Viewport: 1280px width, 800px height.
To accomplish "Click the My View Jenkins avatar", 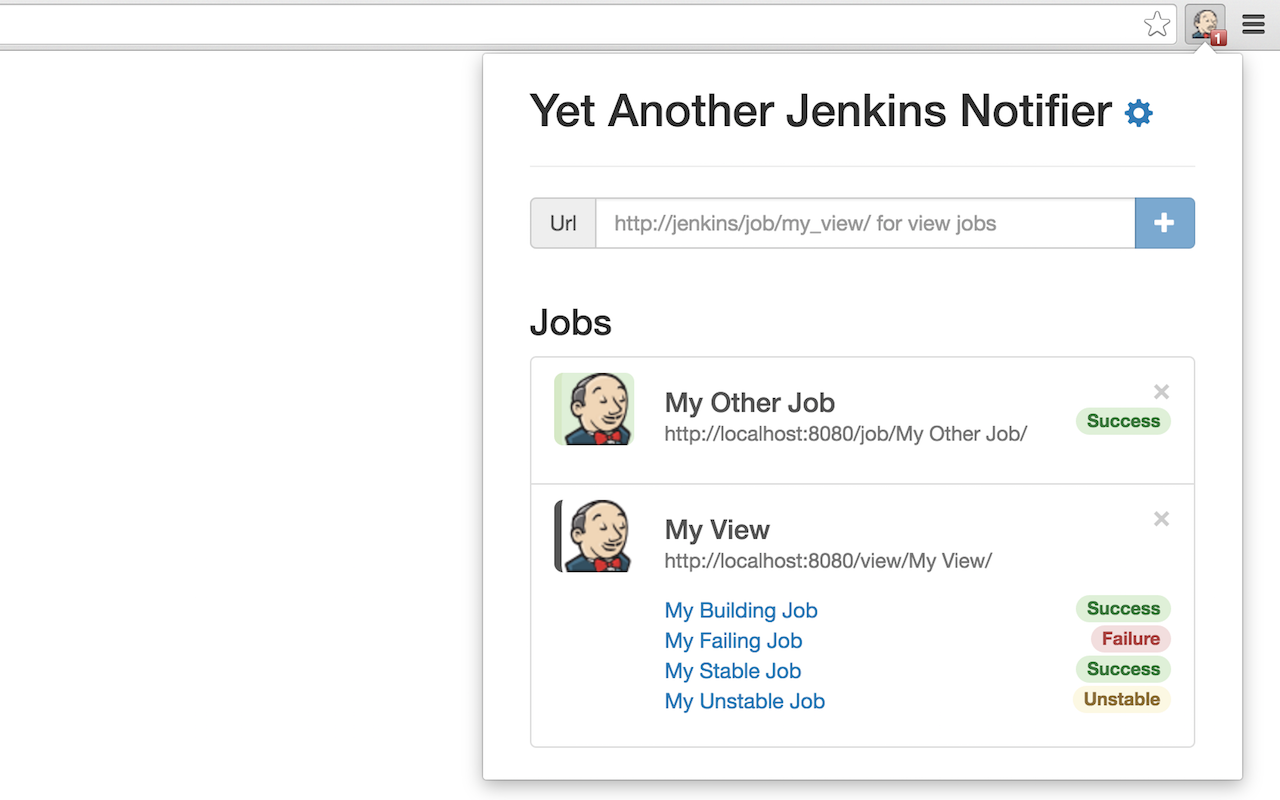I will [x=594, y=536].
